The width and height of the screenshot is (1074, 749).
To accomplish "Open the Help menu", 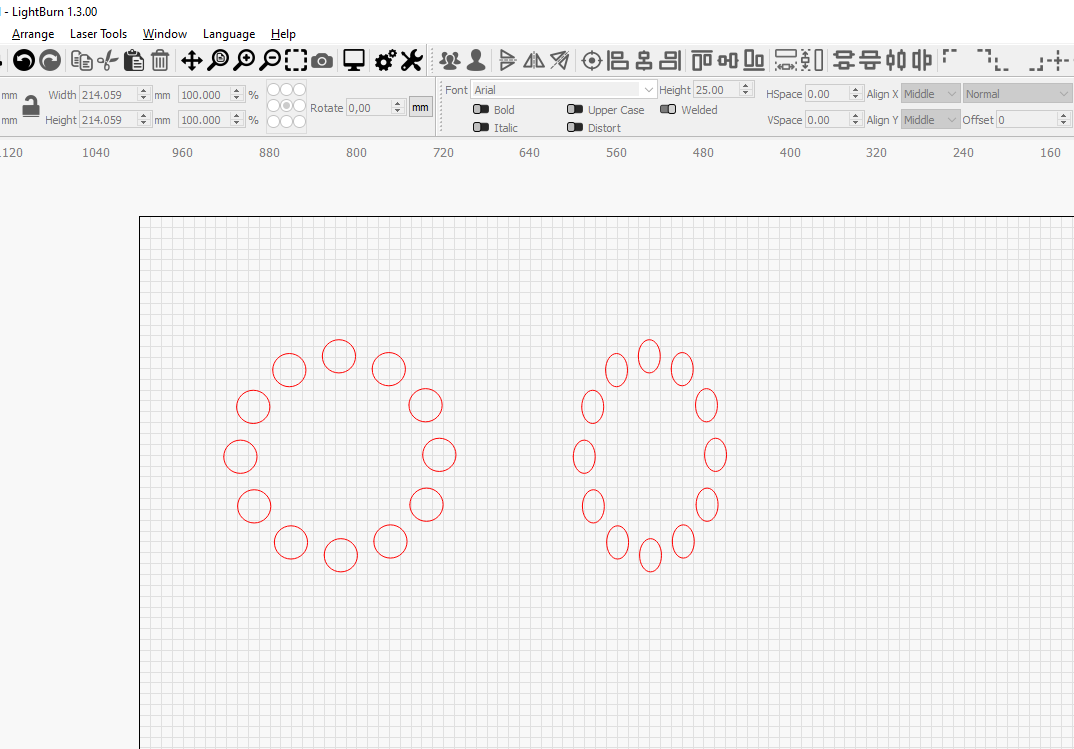I will click(283, 34).
